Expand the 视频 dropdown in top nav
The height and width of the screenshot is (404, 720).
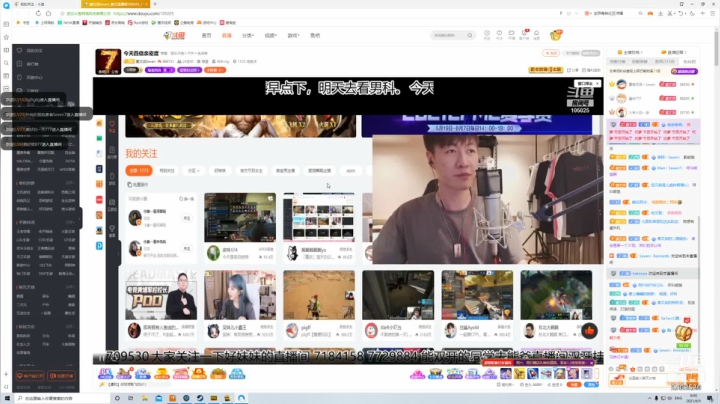point(270,35)
